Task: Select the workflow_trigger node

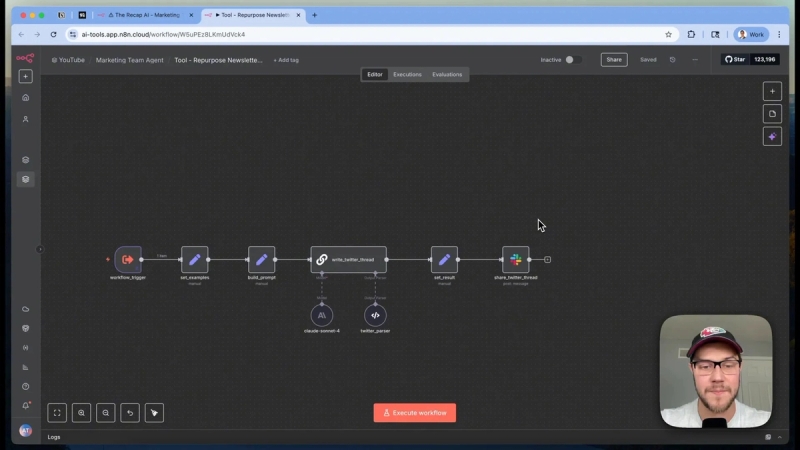Action: (x=128, y=260)
